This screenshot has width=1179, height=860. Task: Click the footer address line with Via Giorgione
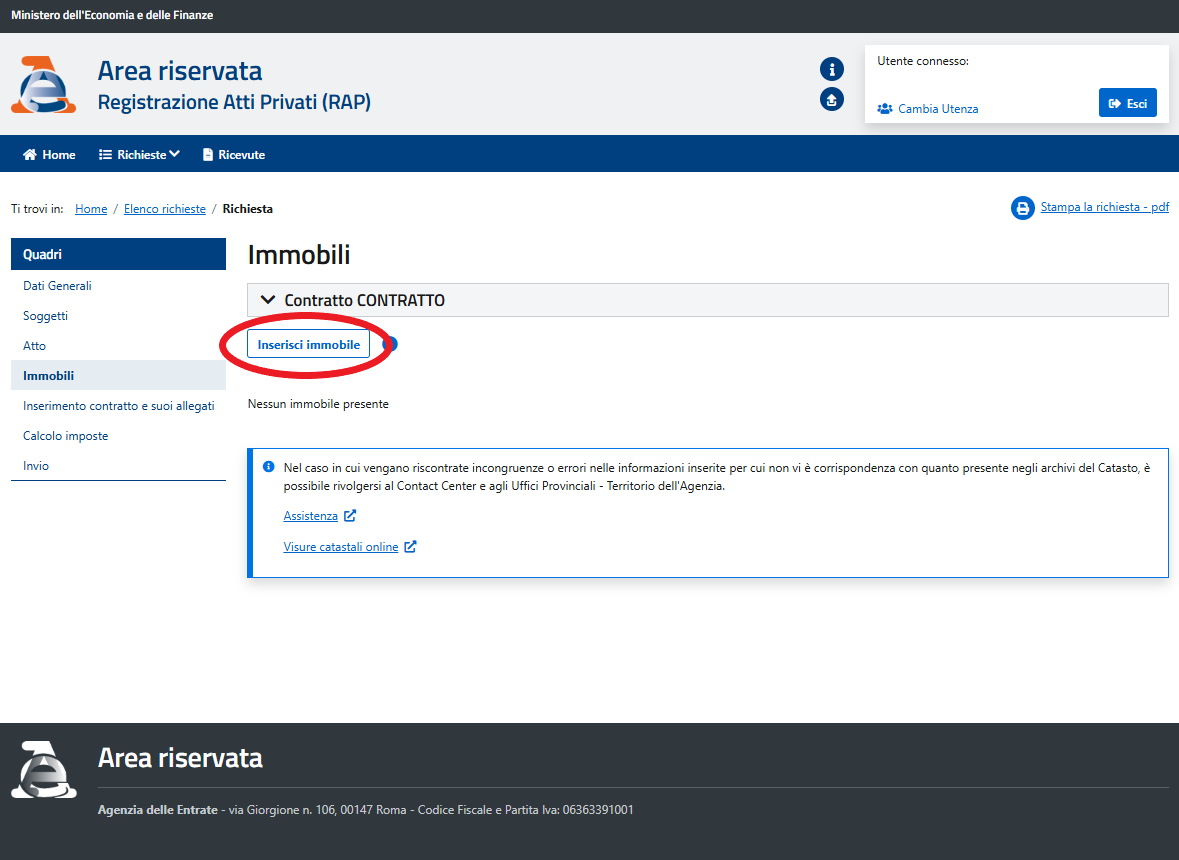click(365, 810)
